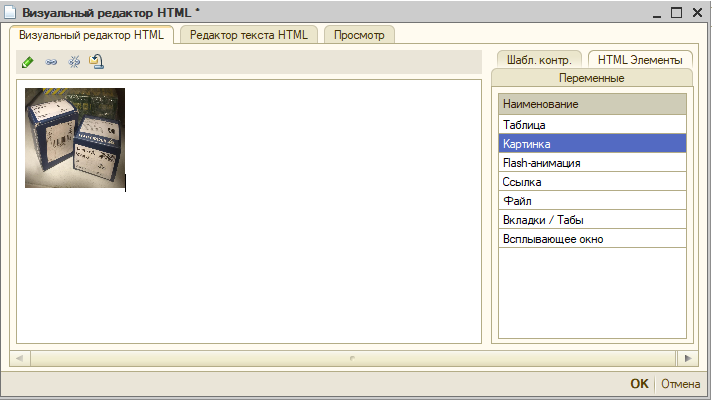
Task: Switch to Шабл. контр. tab
Action: click(x=539, y=59)
